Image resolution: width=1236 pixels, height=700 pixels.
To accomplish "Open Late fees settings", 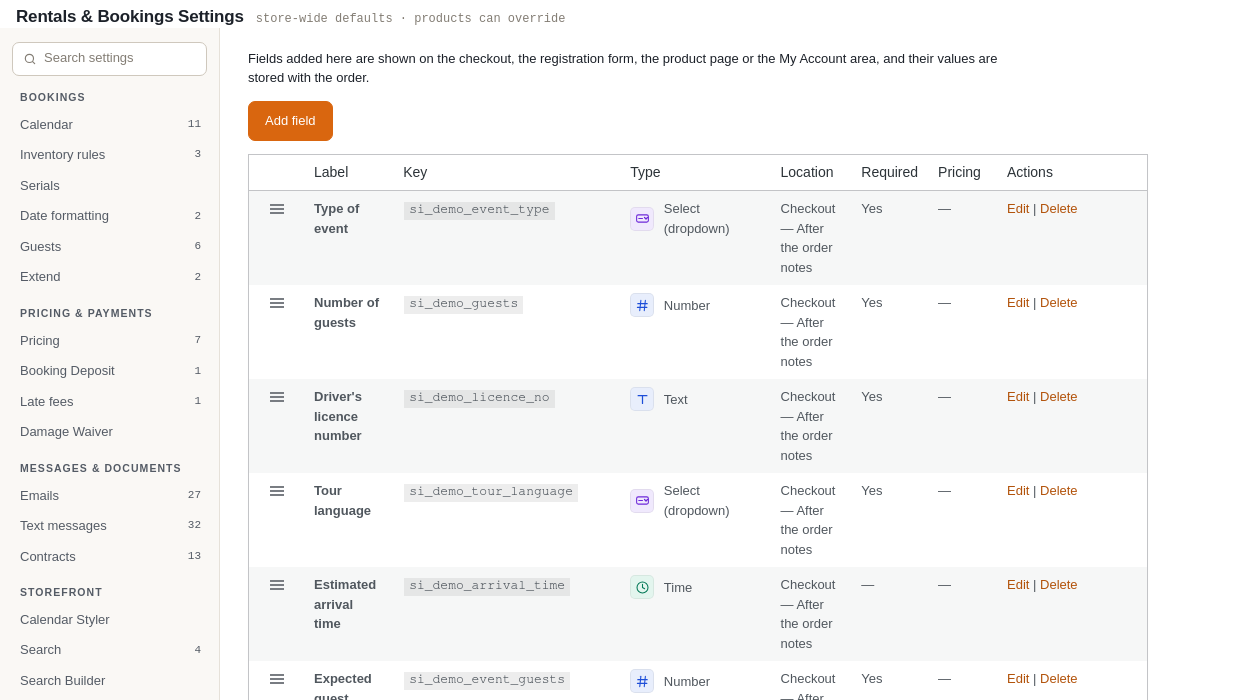I will pos(110,402).
